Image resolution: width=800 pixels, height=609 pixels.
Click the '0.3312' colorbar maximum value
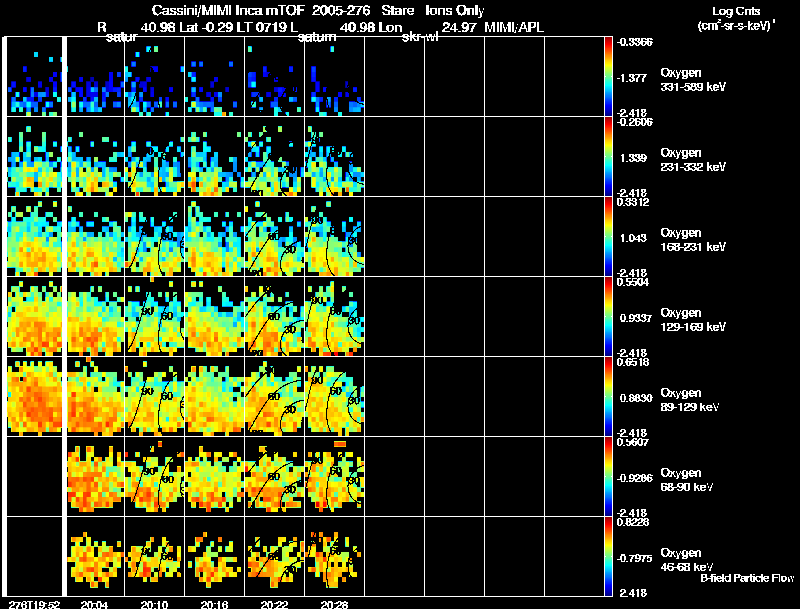tap(633, 202)
